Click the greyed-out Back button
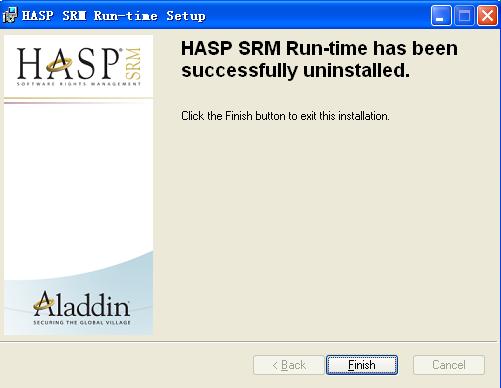The width and height of the screenshot is (501, 388). coord(288,365)
